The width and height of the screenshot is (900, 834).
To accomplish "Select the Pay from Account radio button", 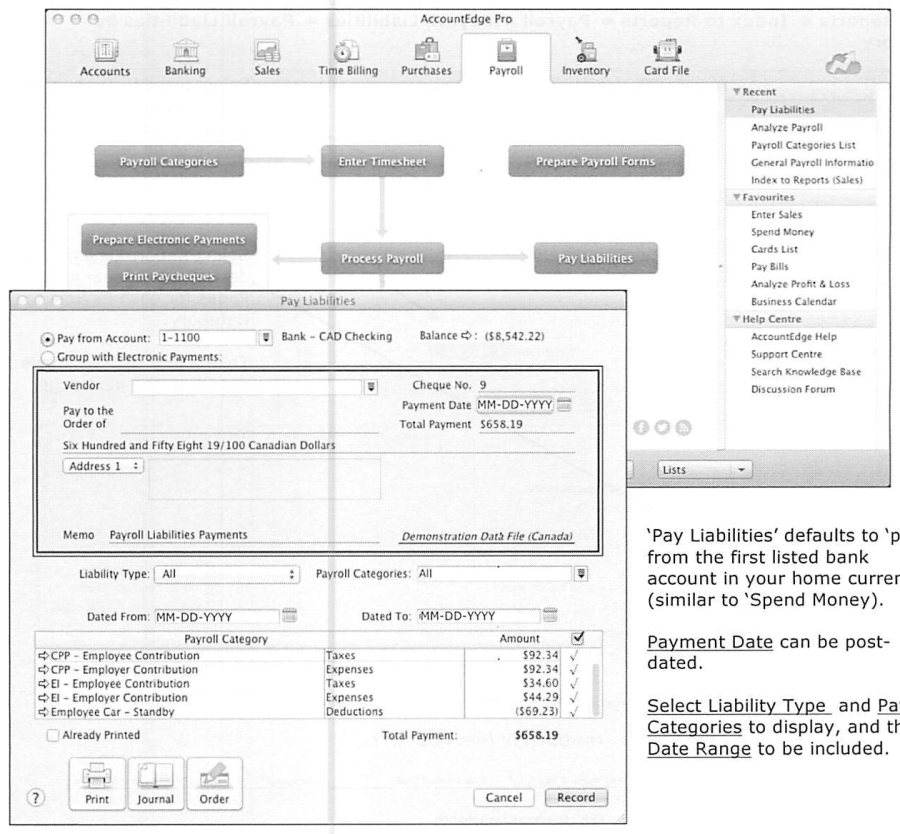I will point(48,339).
